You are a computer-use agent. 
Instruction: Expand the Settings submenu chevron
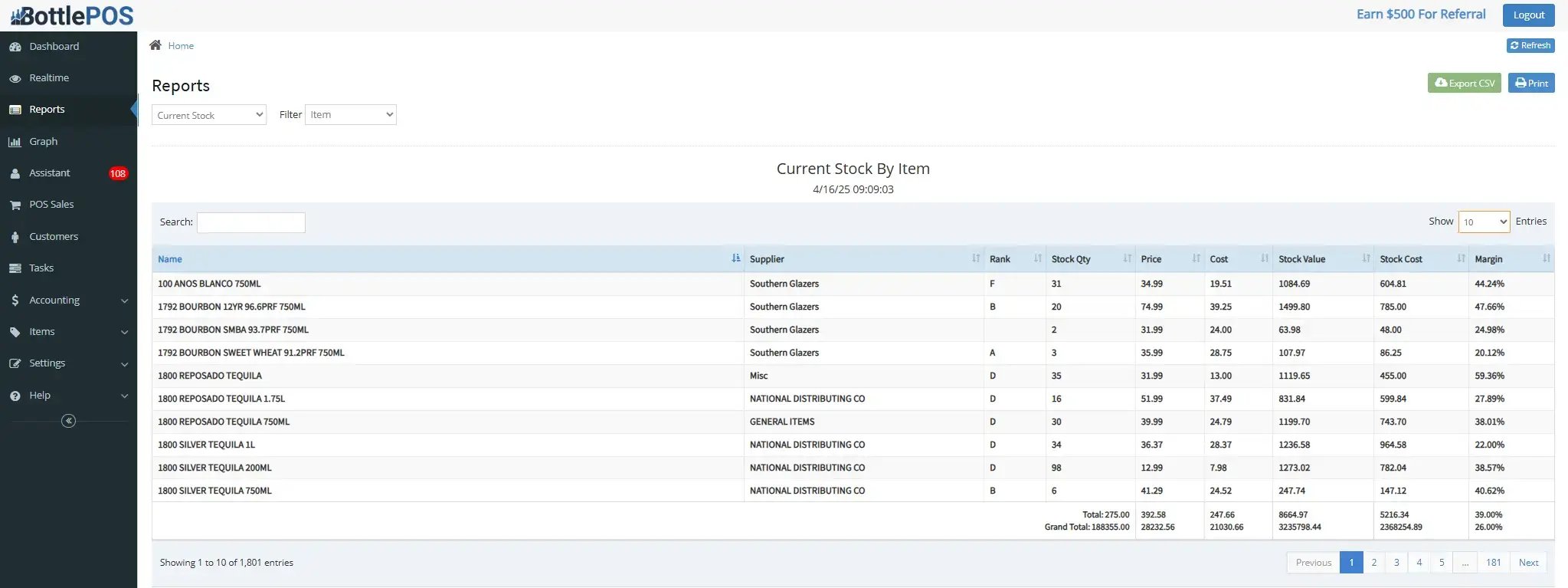point(125,364)
